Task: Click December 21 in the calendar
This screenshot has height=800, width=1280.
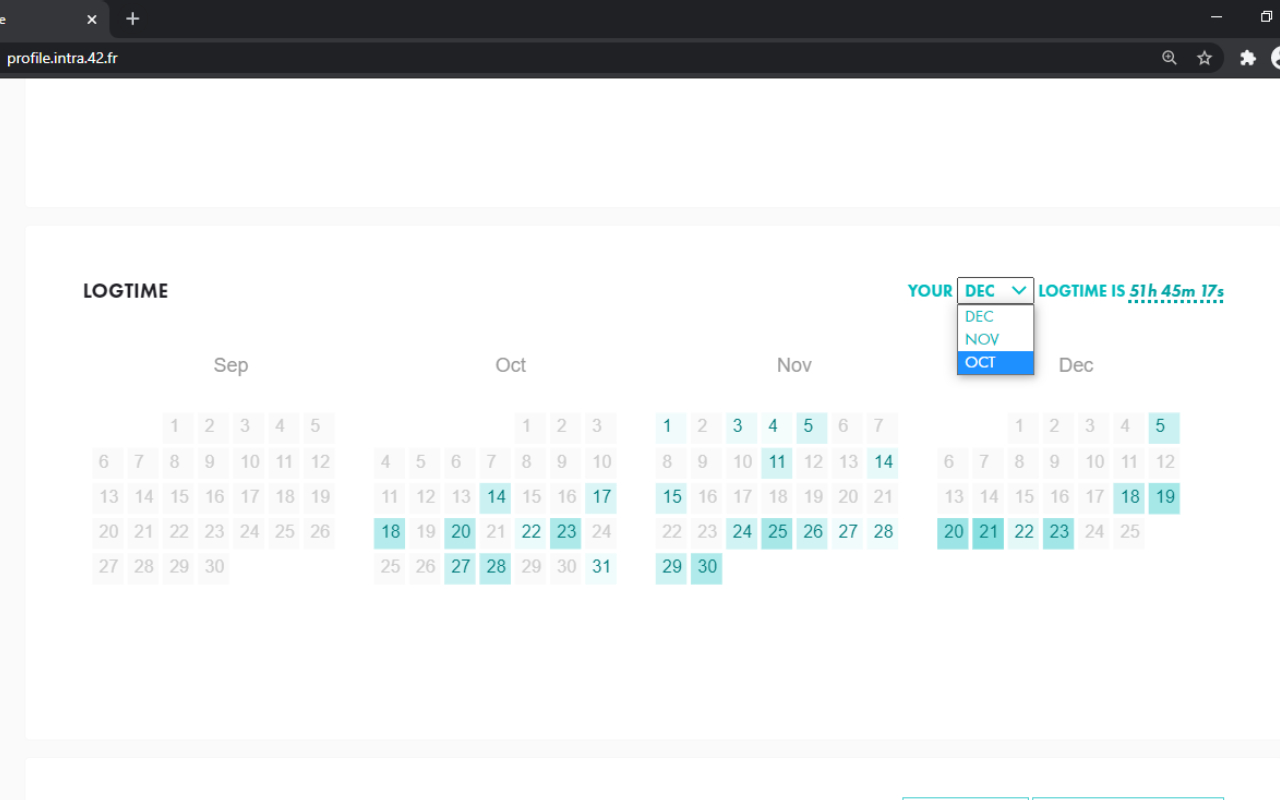Action: pos(989,532)
